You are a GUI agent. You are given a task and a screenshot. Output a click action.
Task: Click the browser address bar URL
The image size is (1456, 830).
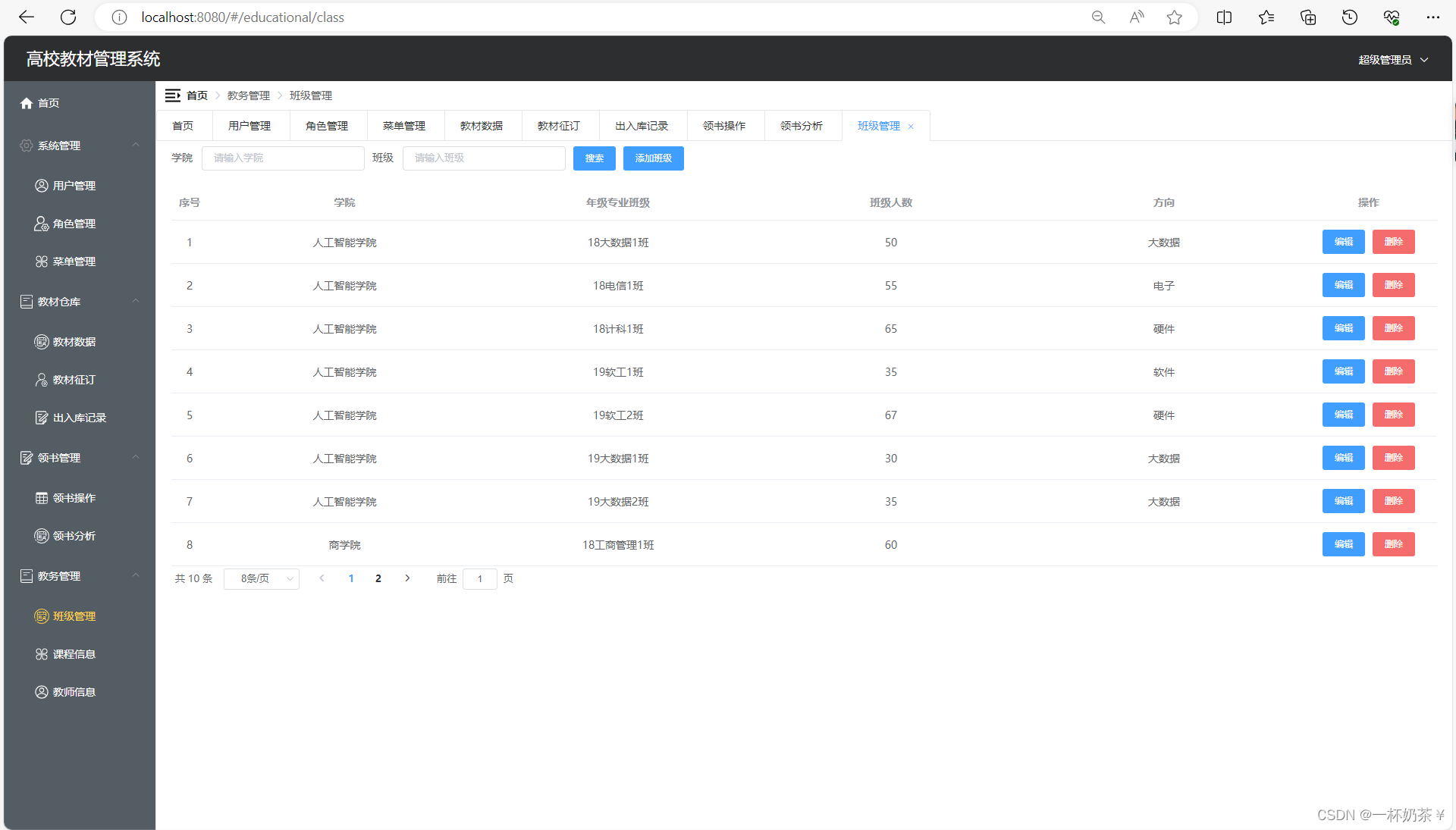[243, 17]
